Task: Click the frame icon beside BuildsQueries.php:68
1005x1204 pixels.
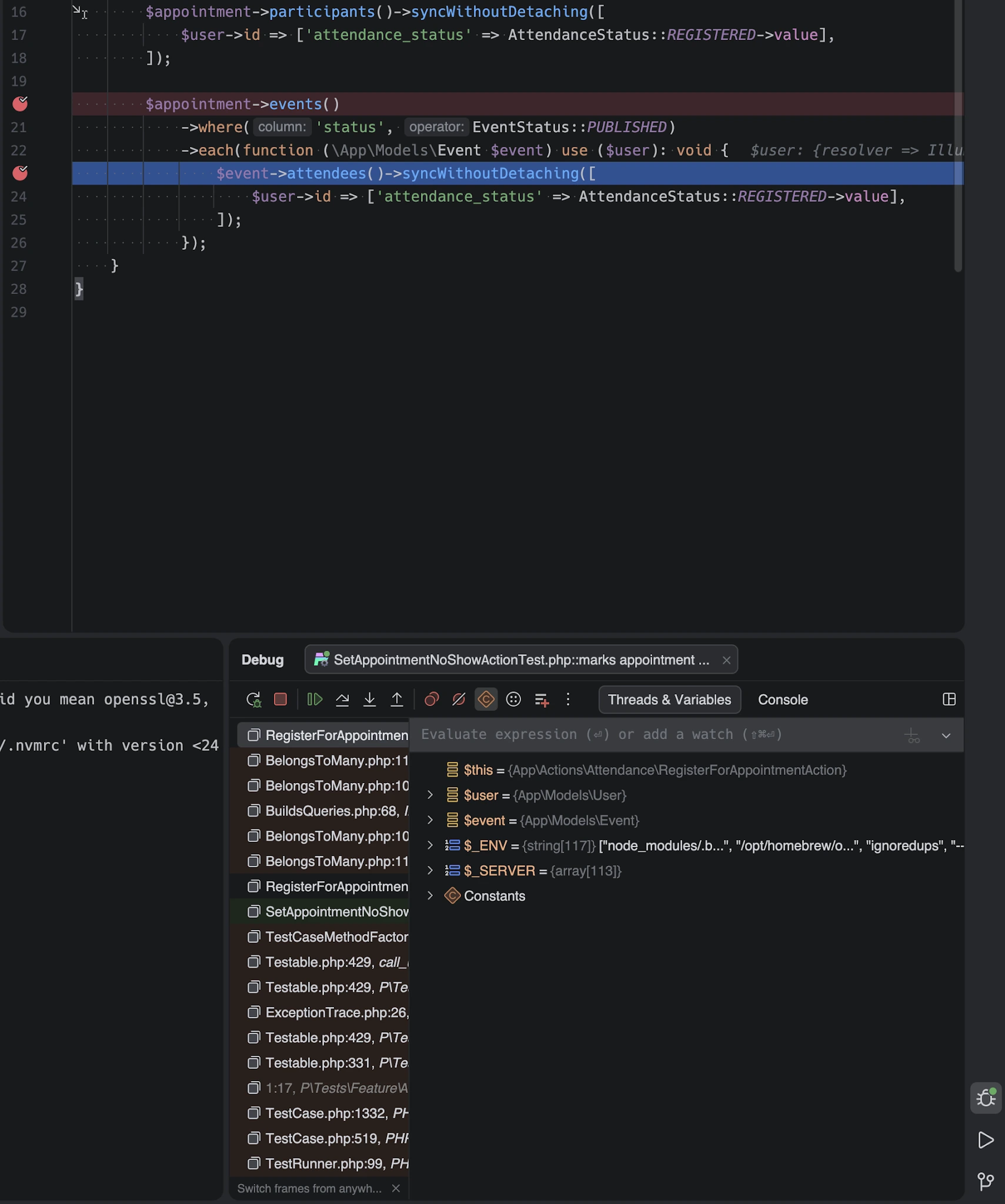Action: pyautogui.click(x=253, y=811)
